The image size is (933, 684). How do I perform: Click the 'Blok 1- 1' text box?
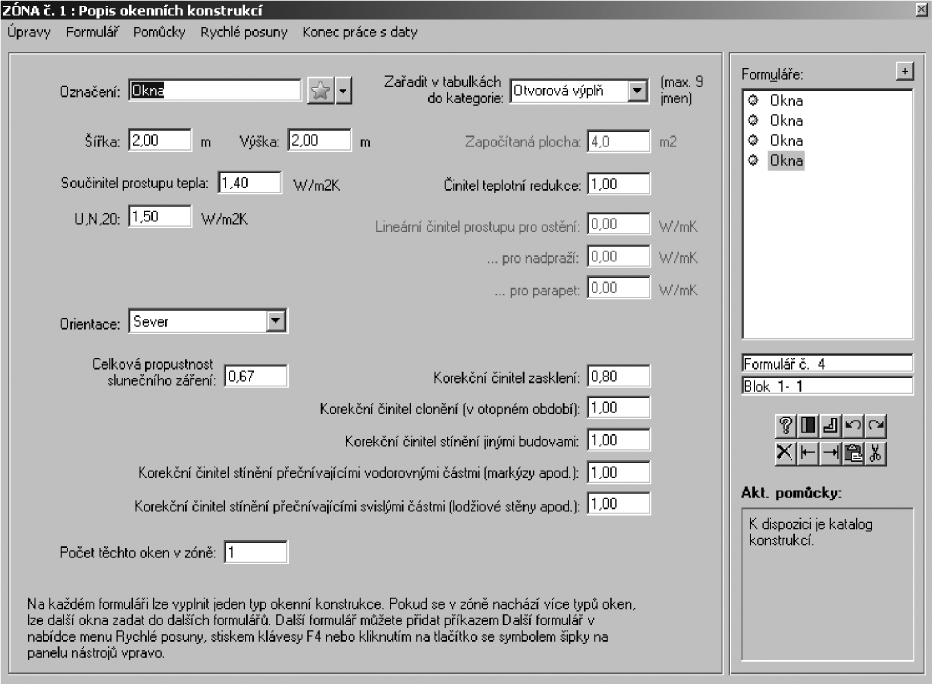click(x=827, y=385)
